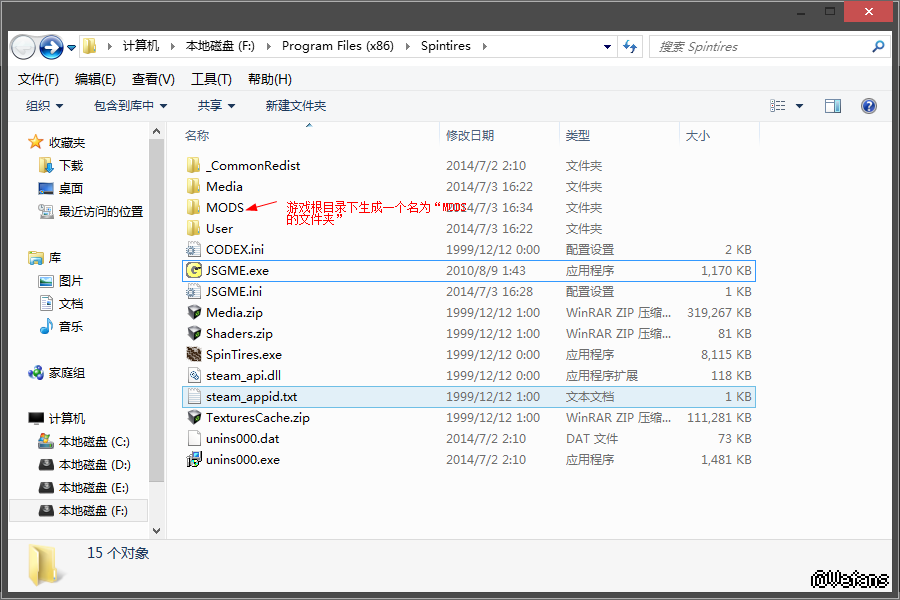This screenshot has width=900, height=600.
Task: Select the TexturesCache.zip archive icon
Action: coord(194,417)
